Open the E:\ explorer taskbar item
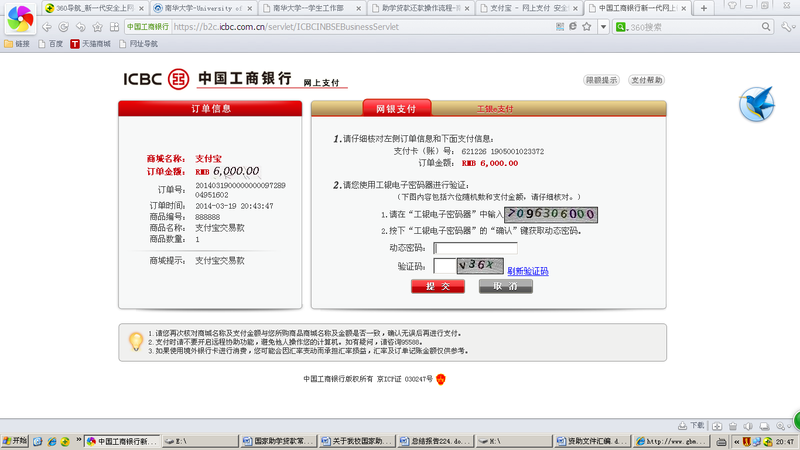 (x=199, y=441)
